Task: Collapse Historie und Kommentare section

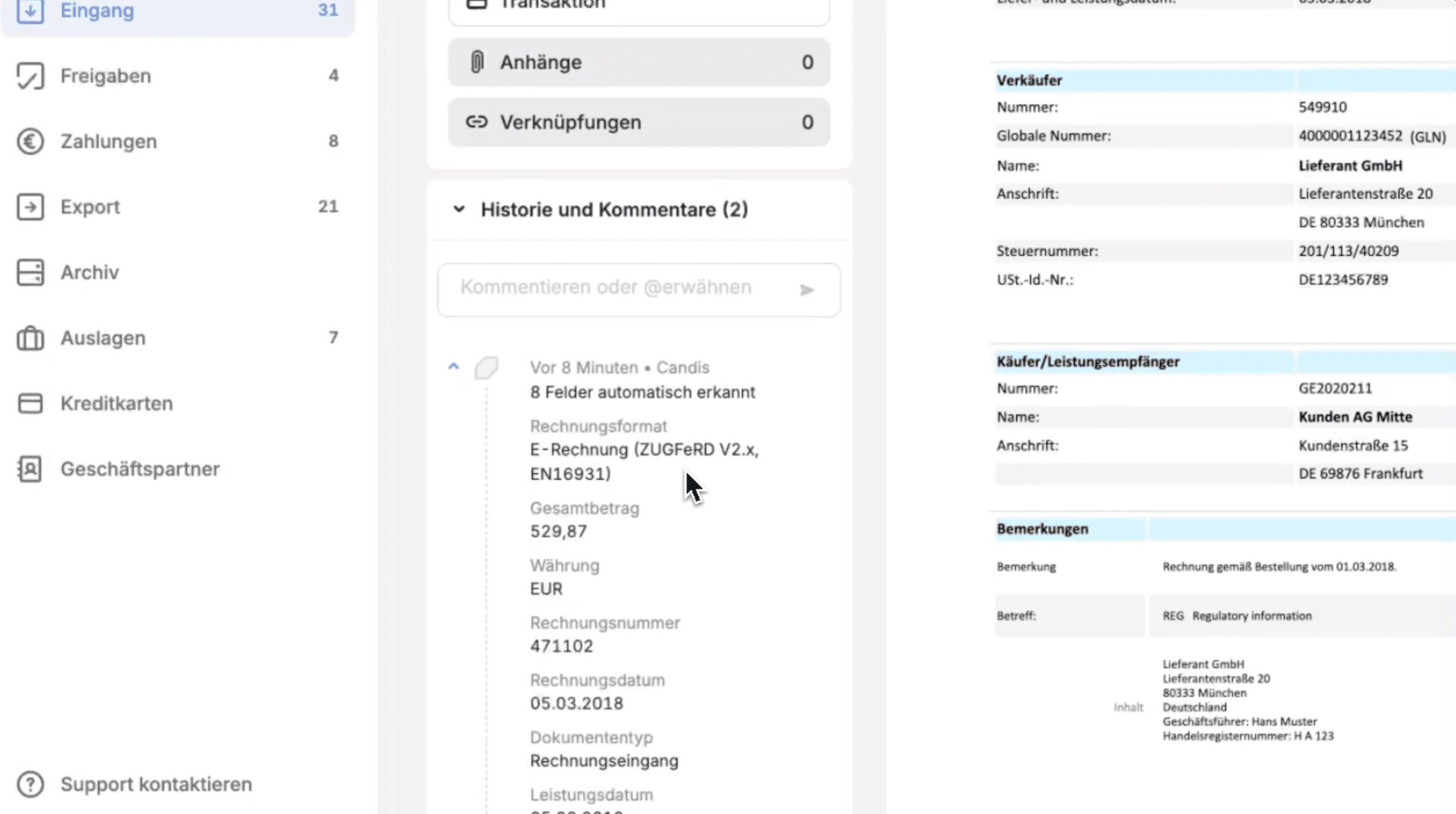Action: [459, 210]
